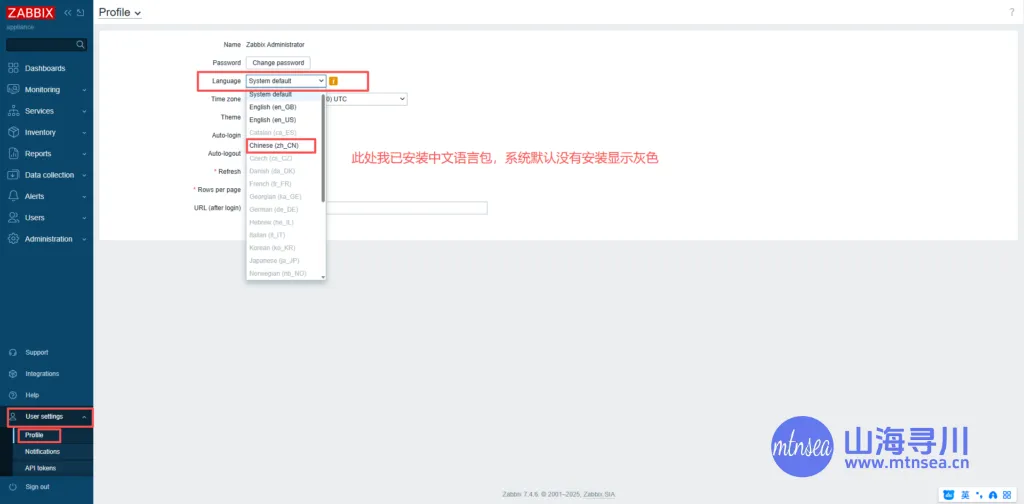This screenshot has height=504, width=1024.
Task: Expand the Monitoring menu chevron
Action: click(84, 90)
